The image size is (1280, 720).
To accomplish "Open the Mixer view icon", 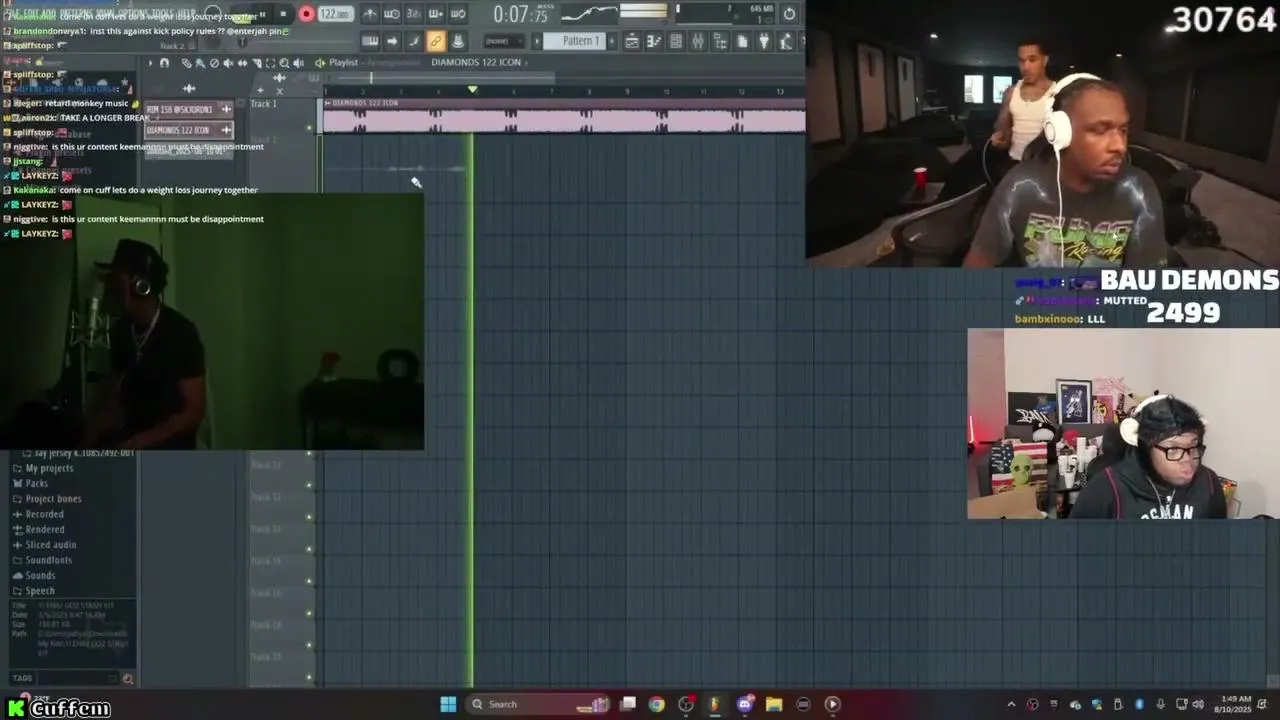I will (698, 41).
